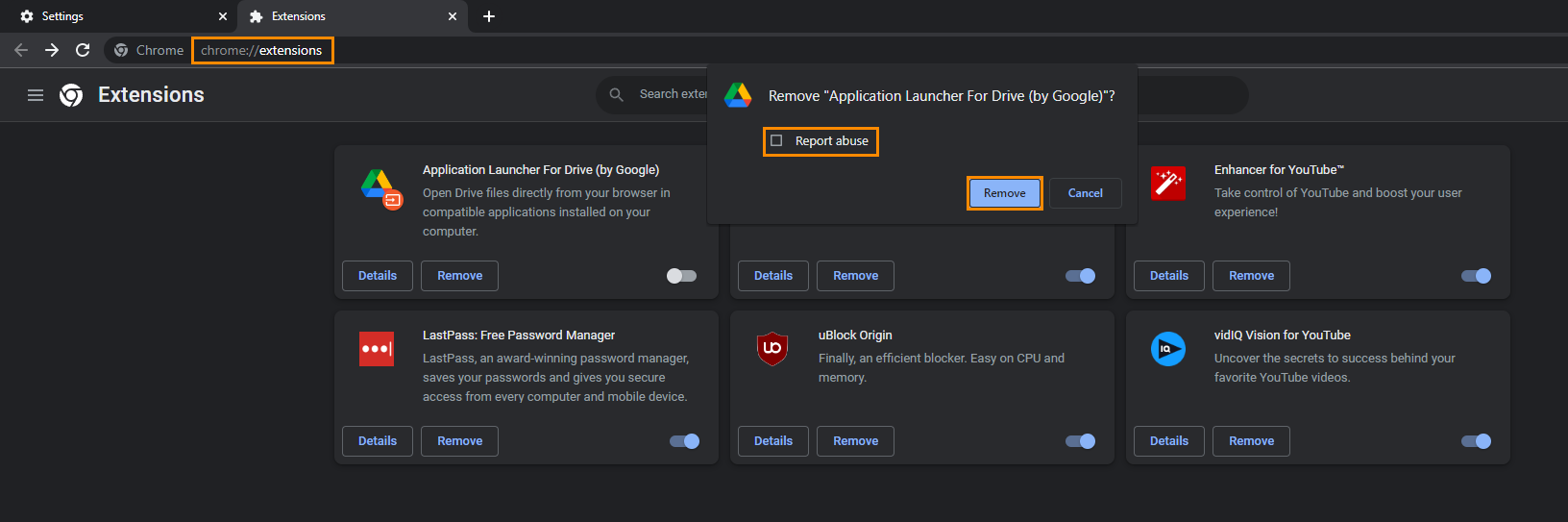
Task: Click the Extensions tab puzzle icon
Action: tap(257, 16)
